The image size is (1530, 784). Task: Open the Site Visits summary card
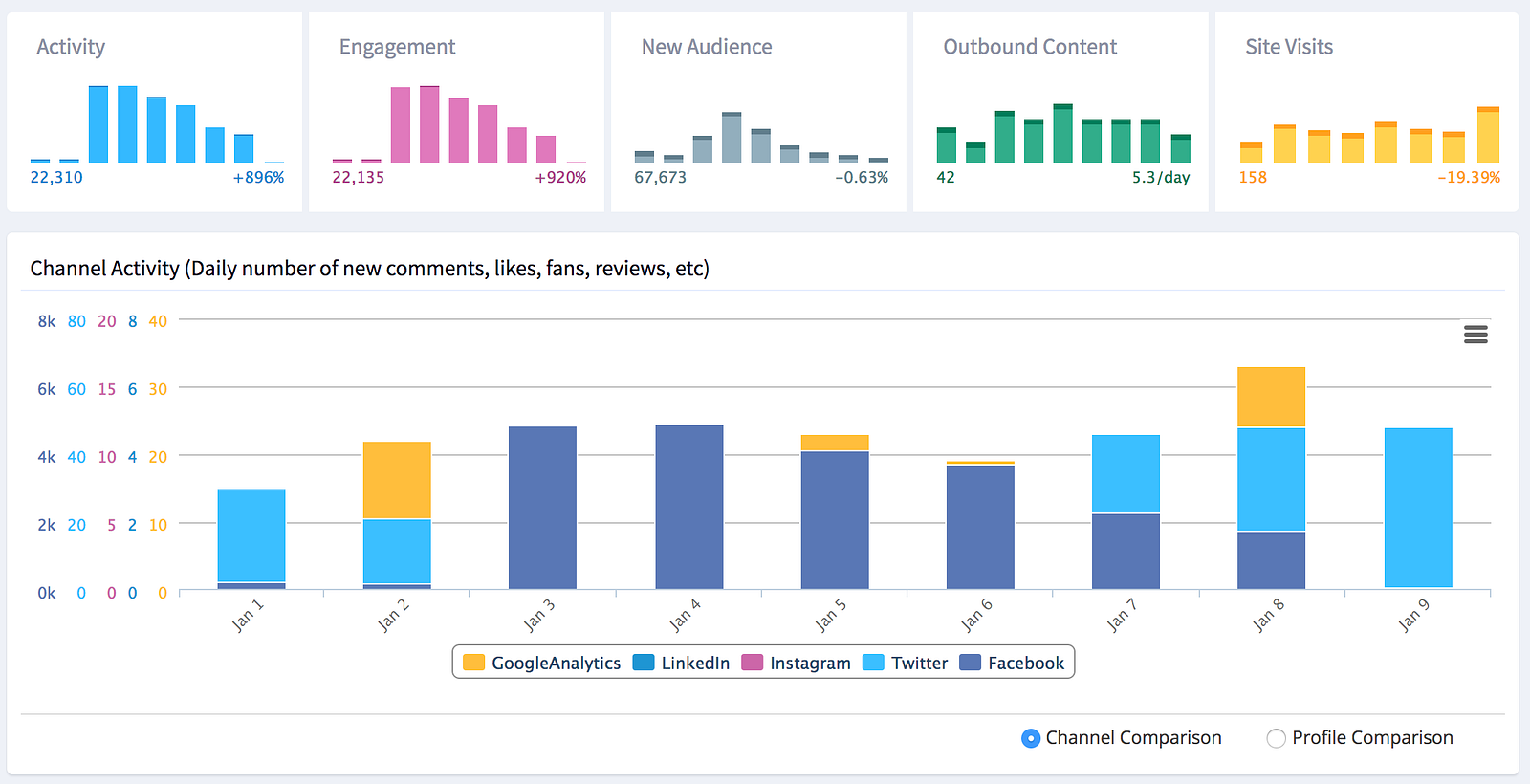[x=1366, y=112]
